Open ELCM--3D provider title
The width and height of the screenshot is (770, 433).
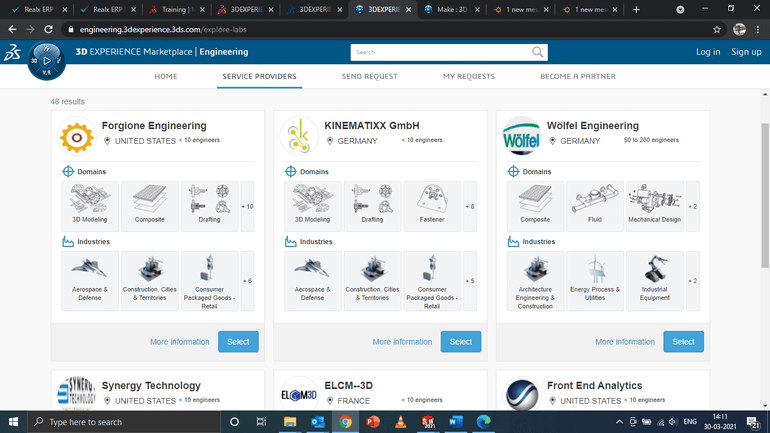[x=349, y=386]
